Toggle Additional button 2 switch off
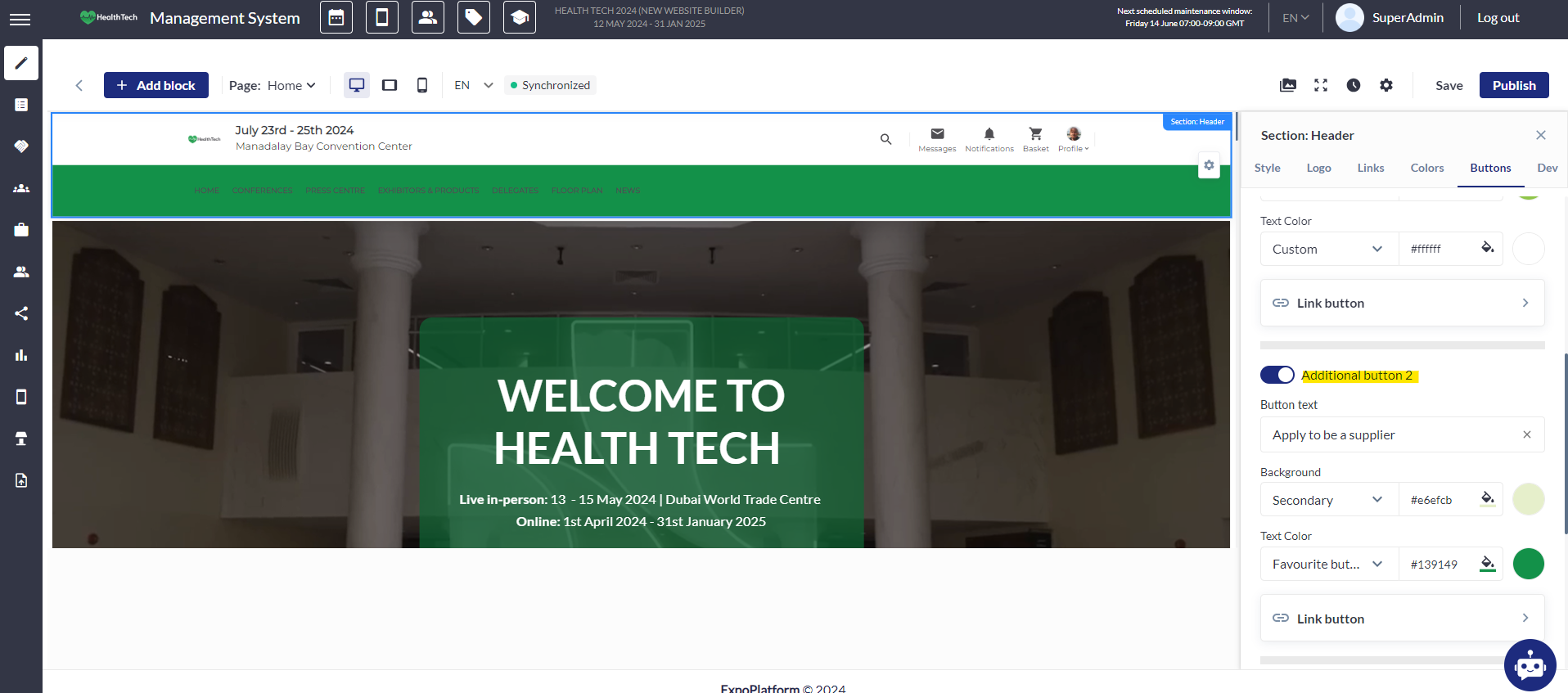The image size is (1568, 693). [1277, 375]
